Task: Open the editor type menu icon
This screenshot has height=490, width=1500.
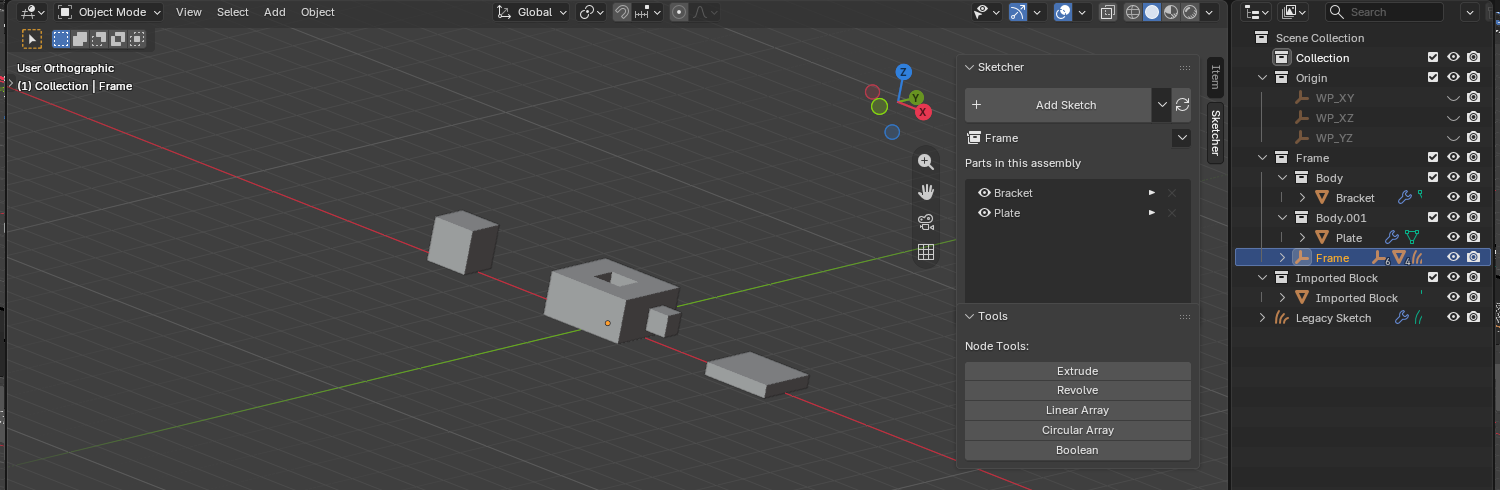Action: 33,12
